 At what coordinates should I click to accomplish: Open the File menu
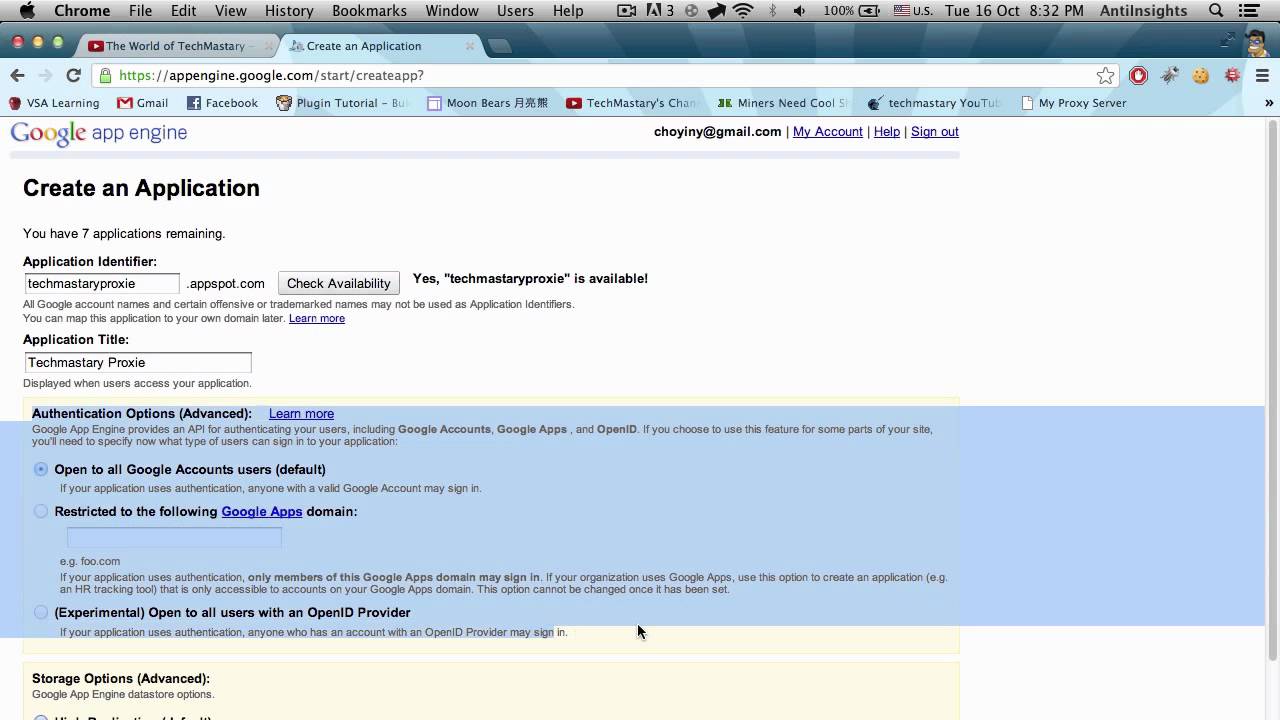(x=140, y=11)
